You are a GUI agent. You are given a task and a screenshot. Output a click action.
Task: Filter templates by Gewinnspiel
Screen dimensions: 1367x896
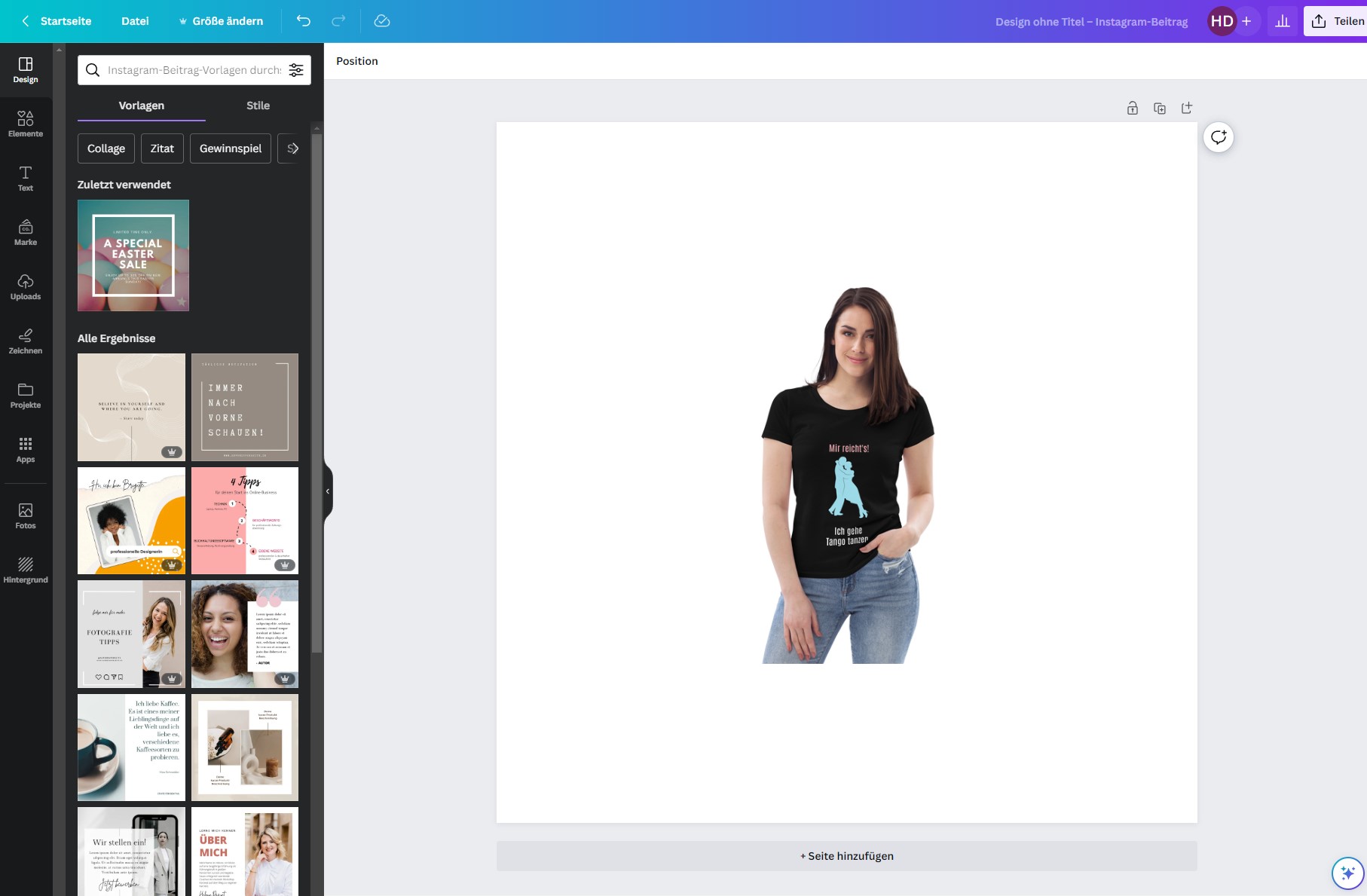tap(231, 148)
